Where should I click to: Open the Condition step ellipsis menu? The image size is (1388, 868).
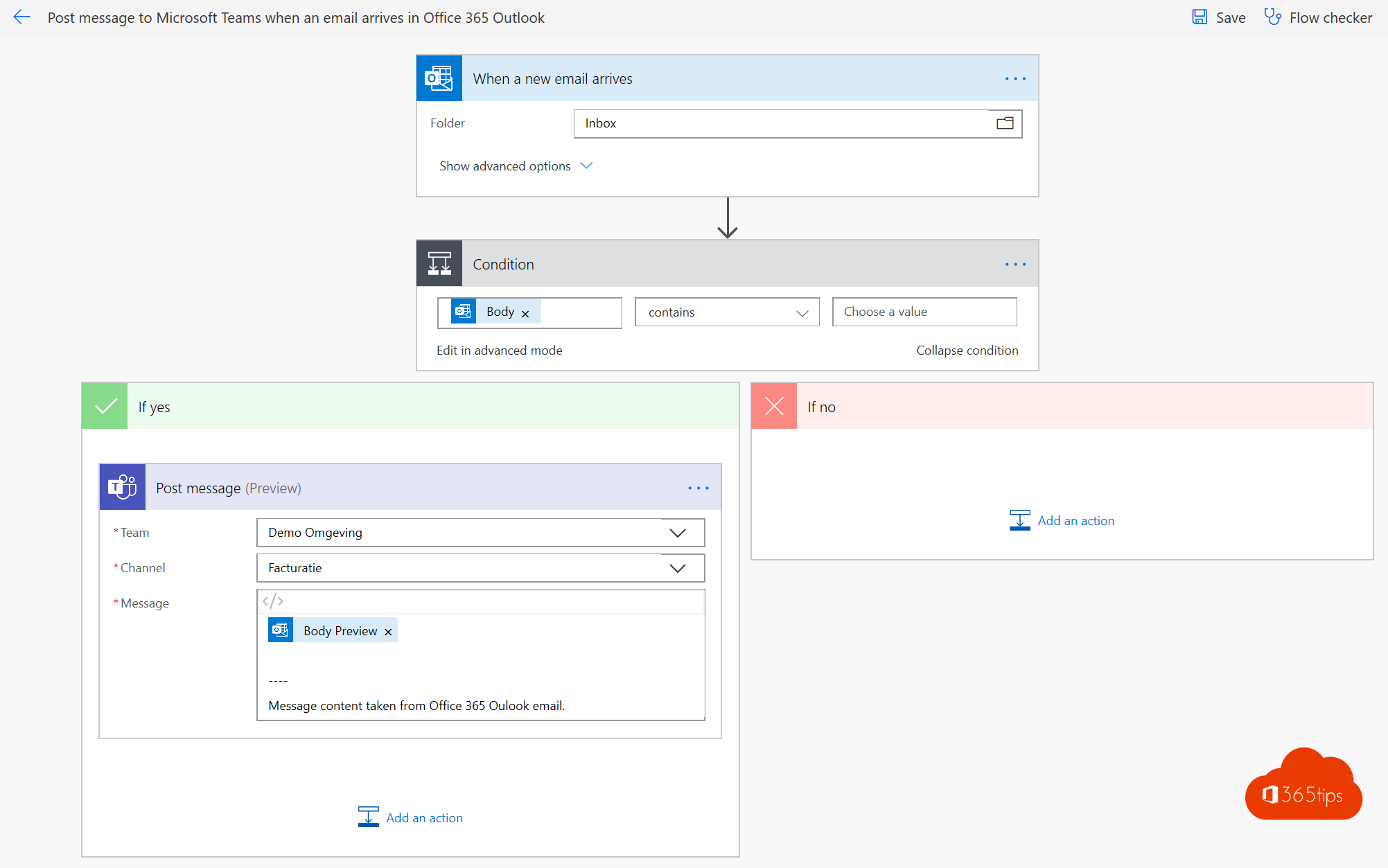click(x=1015, y=265)
